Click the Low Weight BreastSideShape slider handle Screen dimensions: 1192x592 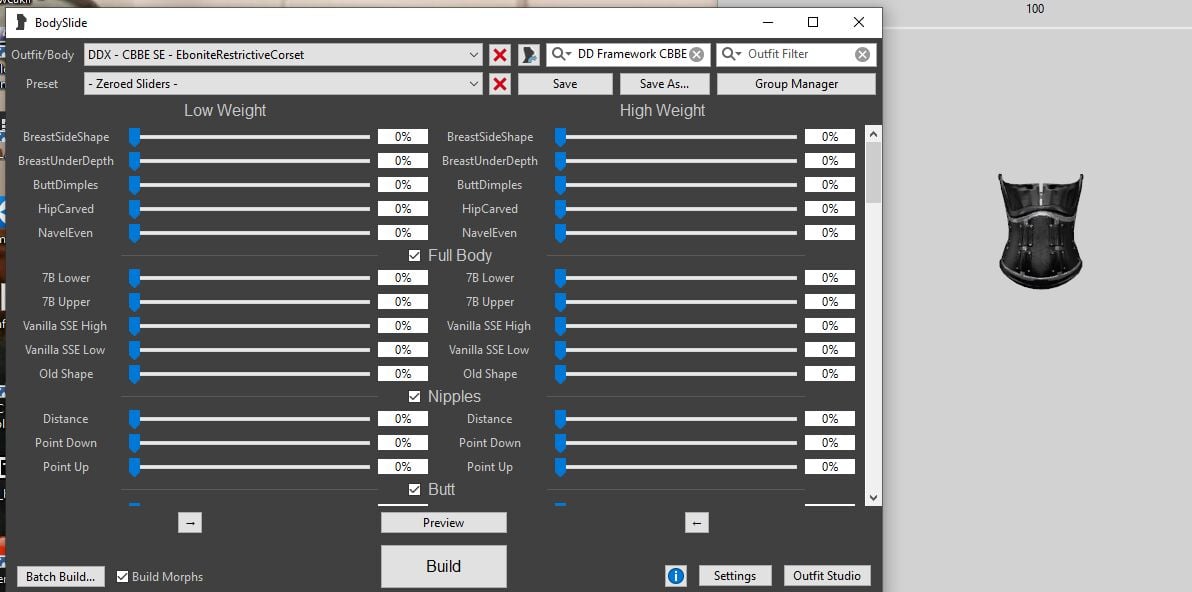click(x=135, y=137)
